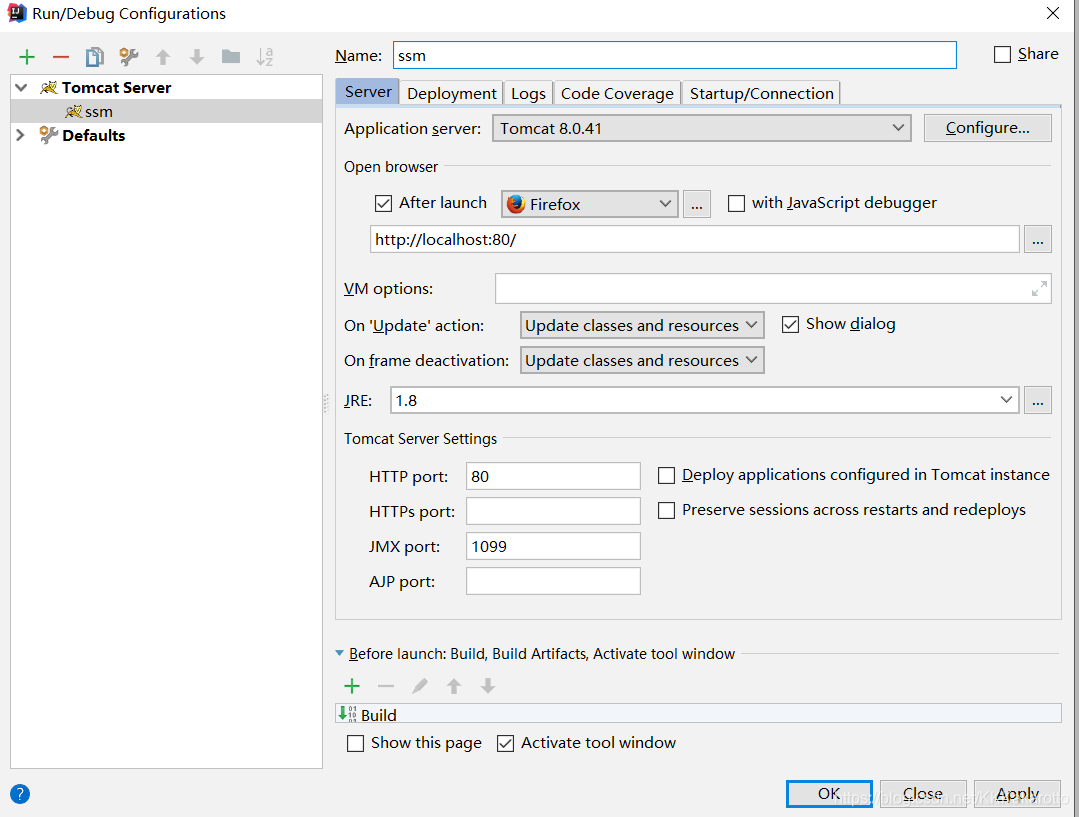Screen dimensions: 1079x817
Task: Expand the Defaults tree node
Action: [x=21, y=135]
